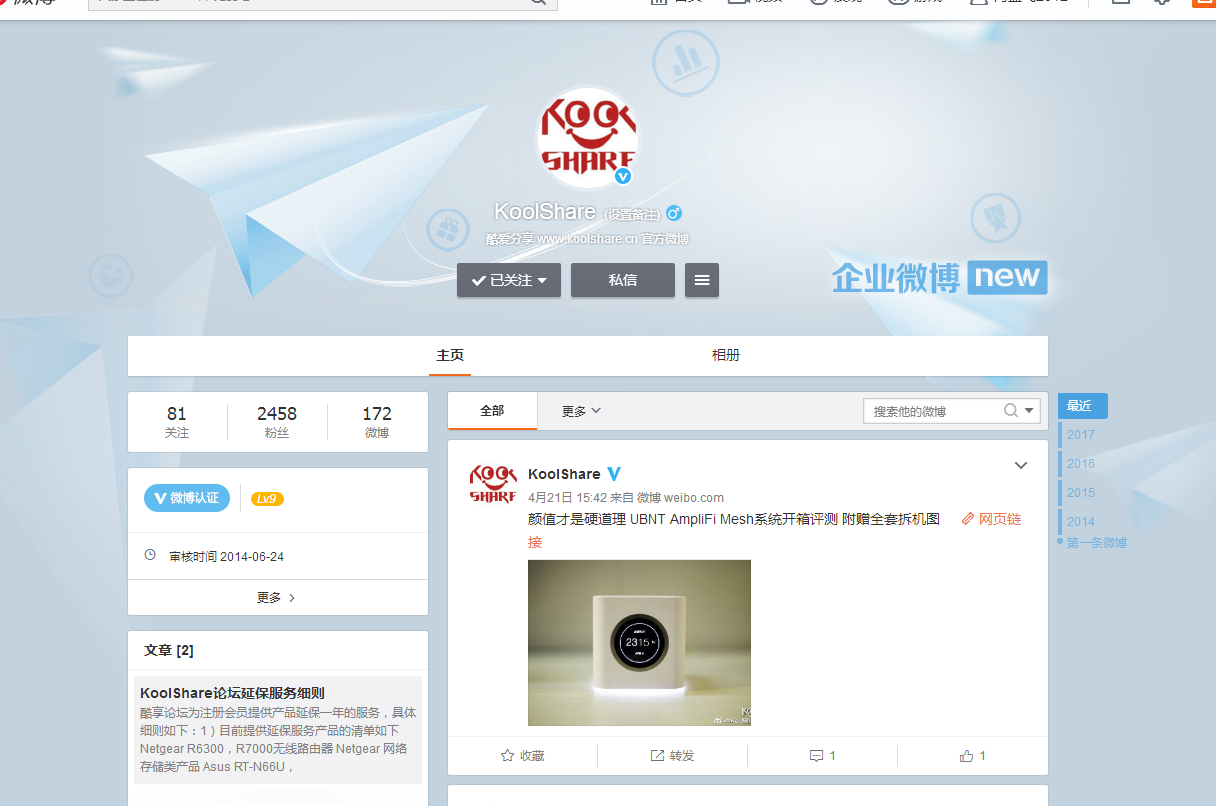Click the magnifier icon in 搜索他的微博
1216x806 pixels.
1011,411
